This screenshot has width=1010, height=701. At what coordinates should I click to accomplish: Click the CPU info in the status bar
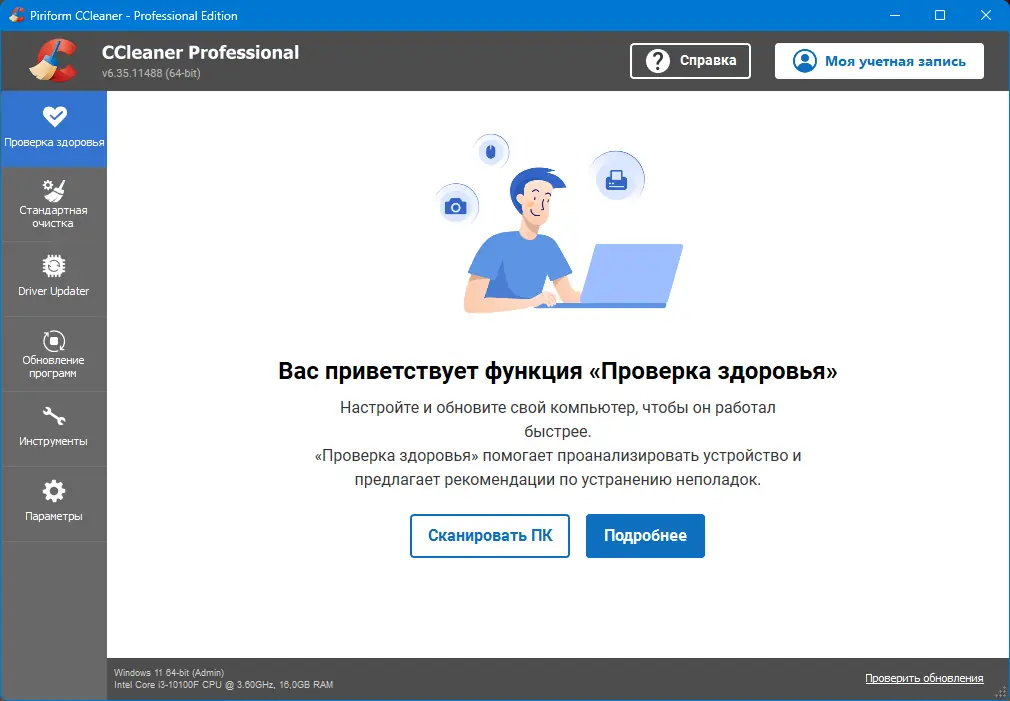222,685
